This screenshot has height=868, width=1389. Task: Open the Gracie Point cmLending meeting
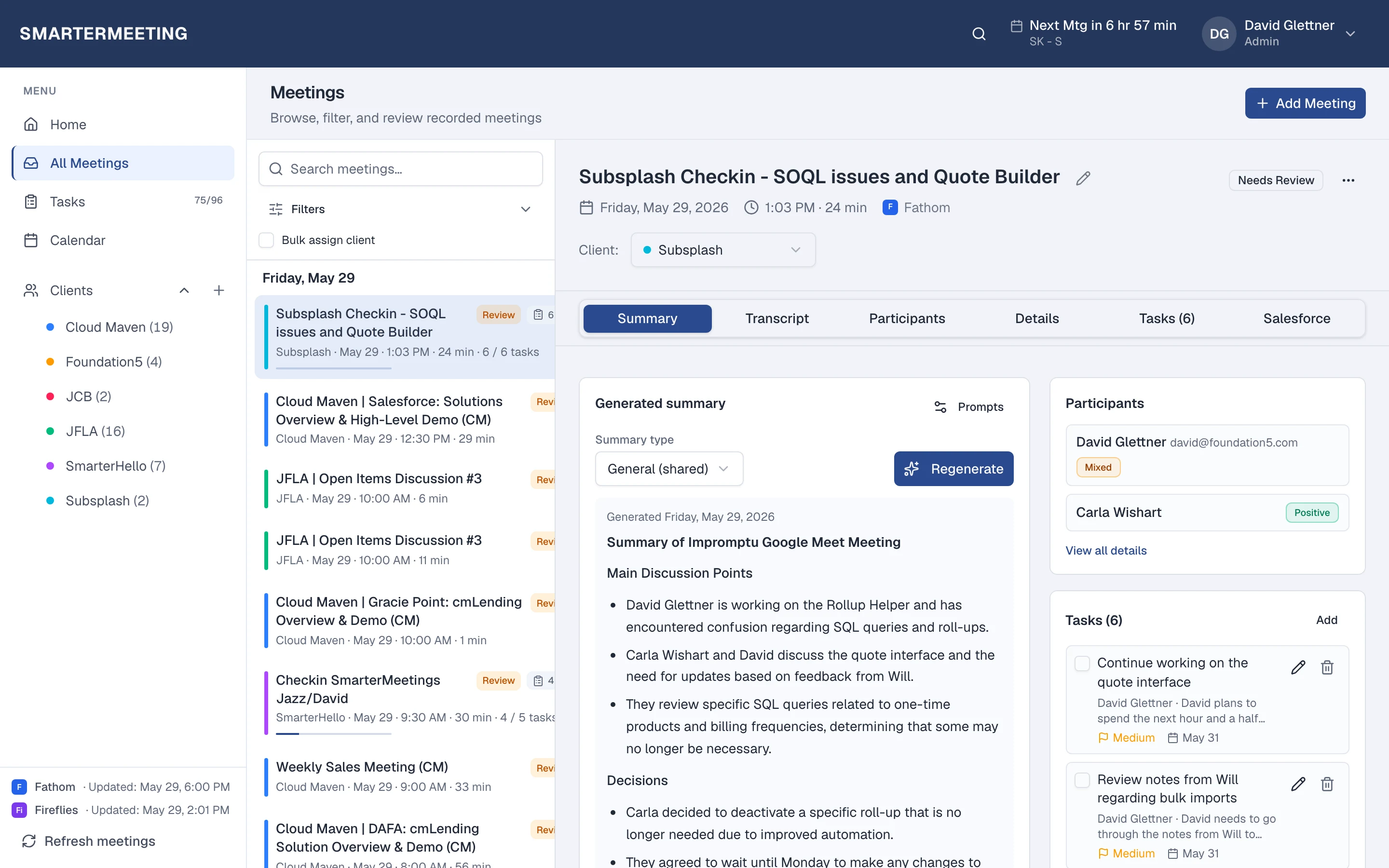tap(405, 621)
